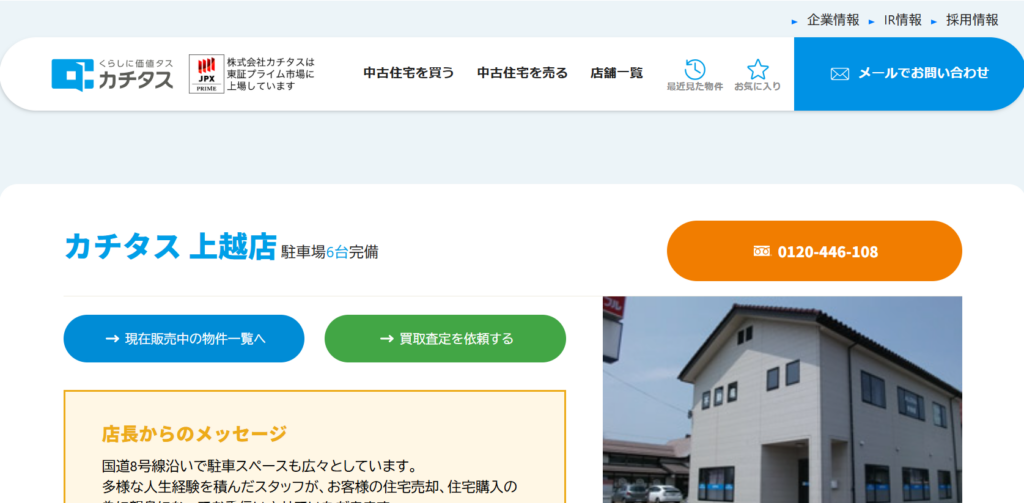Viewport: 1024px width, 503px height.
Task: Click 駐車場6台完備 text
Action: pos(330,252)
